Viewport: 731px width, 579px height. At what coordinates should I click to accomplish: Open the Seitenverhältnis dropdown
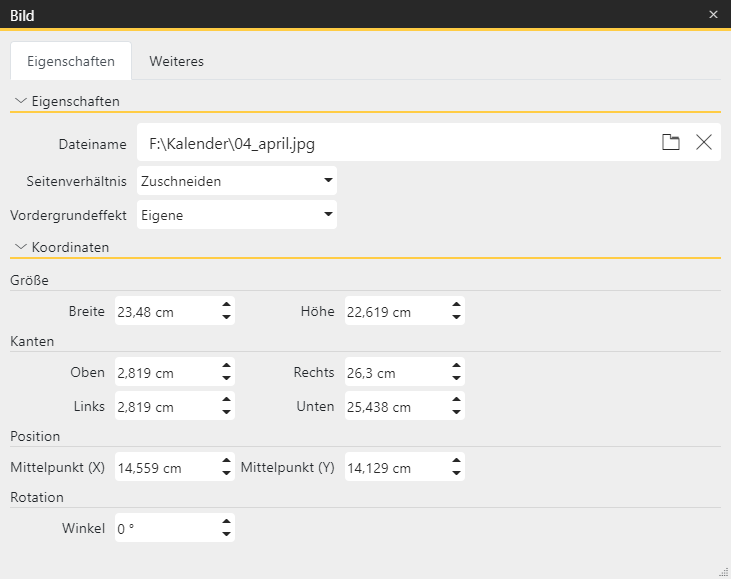point(328,181)
